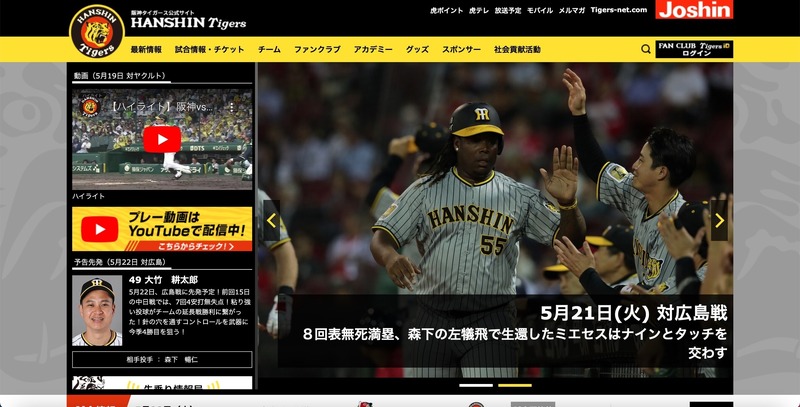Play the highlight video
The width and height of the screenshot is (800, 407).
pos(161,138)
